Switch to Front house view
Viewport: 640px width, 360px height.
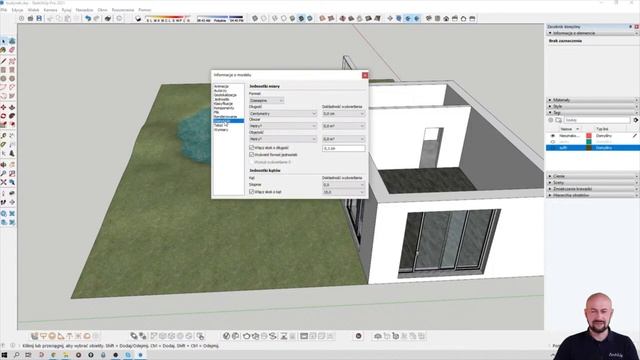(x=446, y=18)
